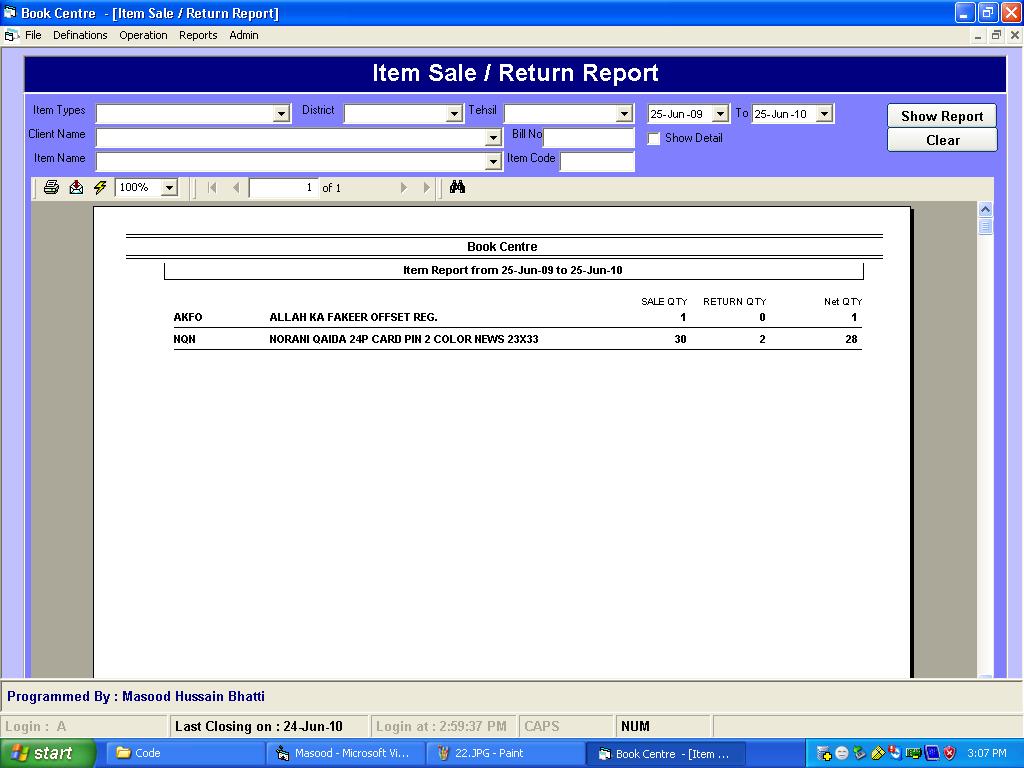Screen dimensions: 1024x768
Task: Click the Bill No input field
Action: click(588, 137)
